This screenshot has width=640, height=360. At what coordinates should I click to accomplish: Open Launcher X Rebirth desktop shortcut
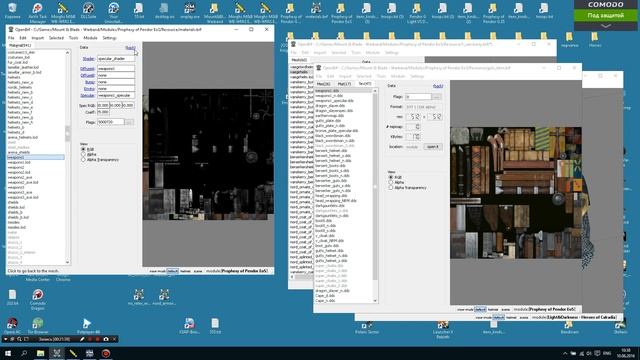[x=443, y=330]
